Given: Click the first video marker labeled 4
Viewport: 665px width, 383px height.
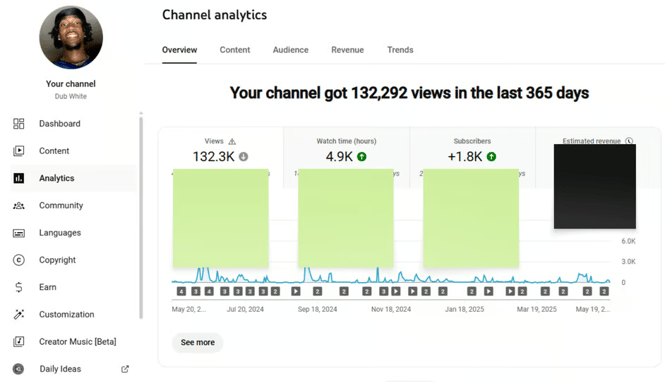Looking at the screenshot, I should tap(181, 291).
